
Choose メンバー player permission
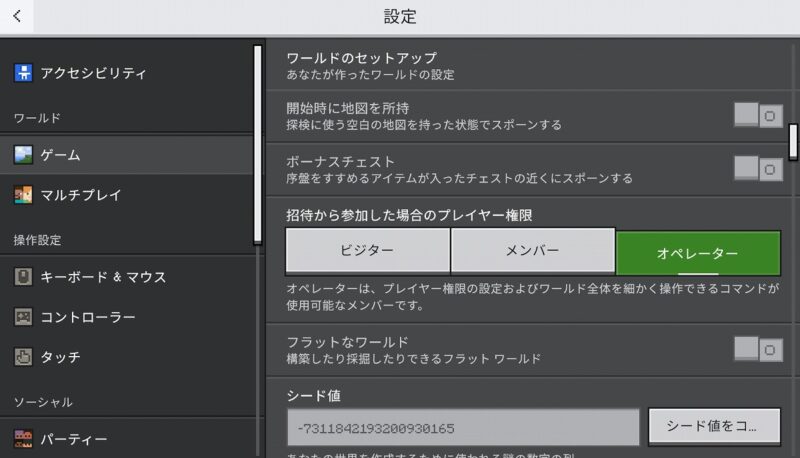pos(533,250)
